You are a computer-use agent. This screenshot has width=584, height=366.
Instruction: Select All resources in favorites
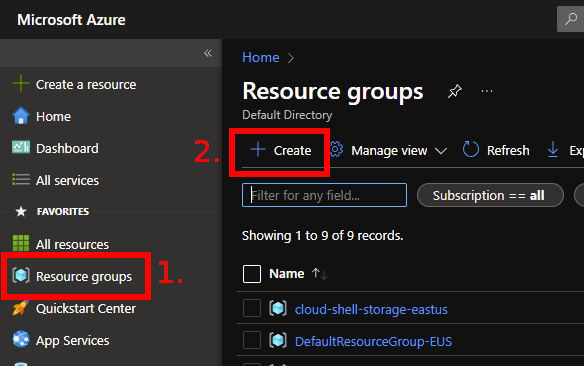pos(72,245)
